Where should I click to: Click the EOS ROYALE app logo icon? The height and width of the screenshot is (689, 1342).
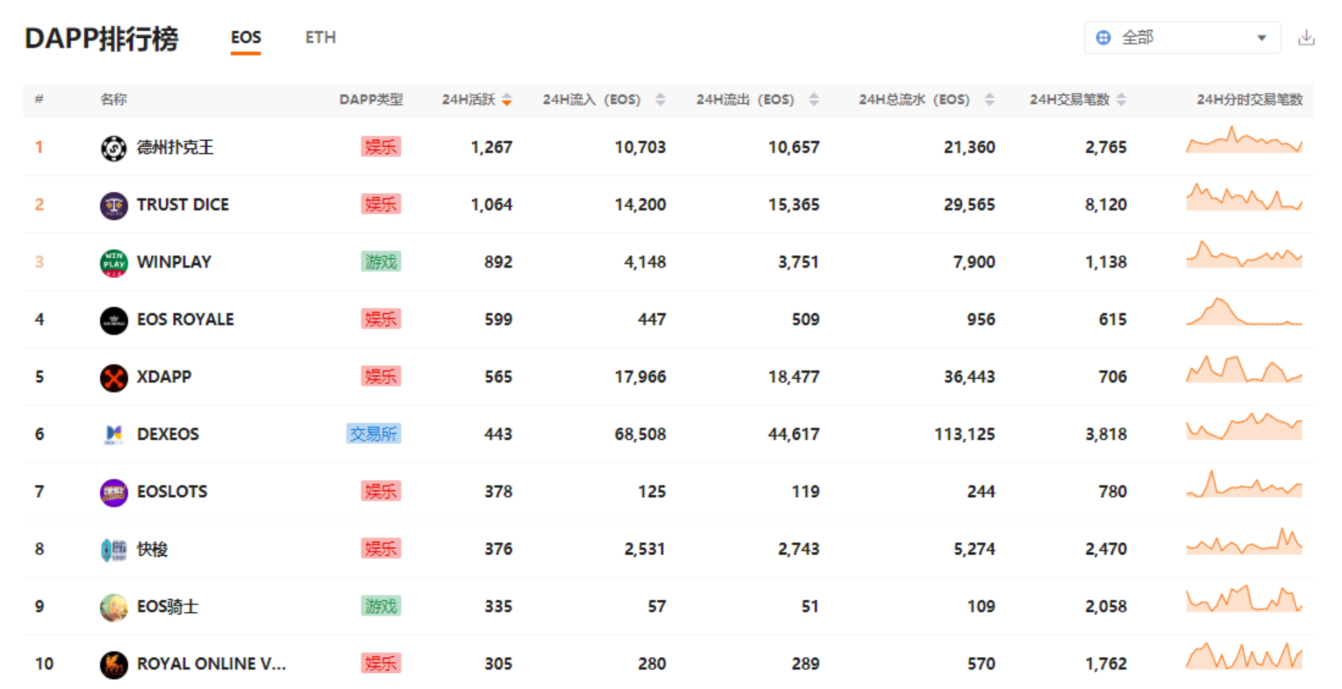point(114,320)
